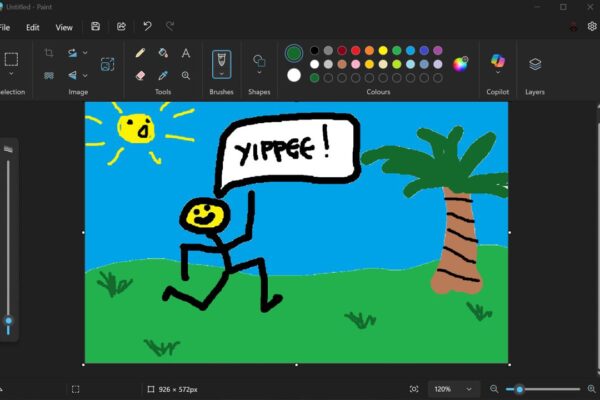Undo the last action
Viewport: 600px width, 400px height.
click(x=147, y=27)
